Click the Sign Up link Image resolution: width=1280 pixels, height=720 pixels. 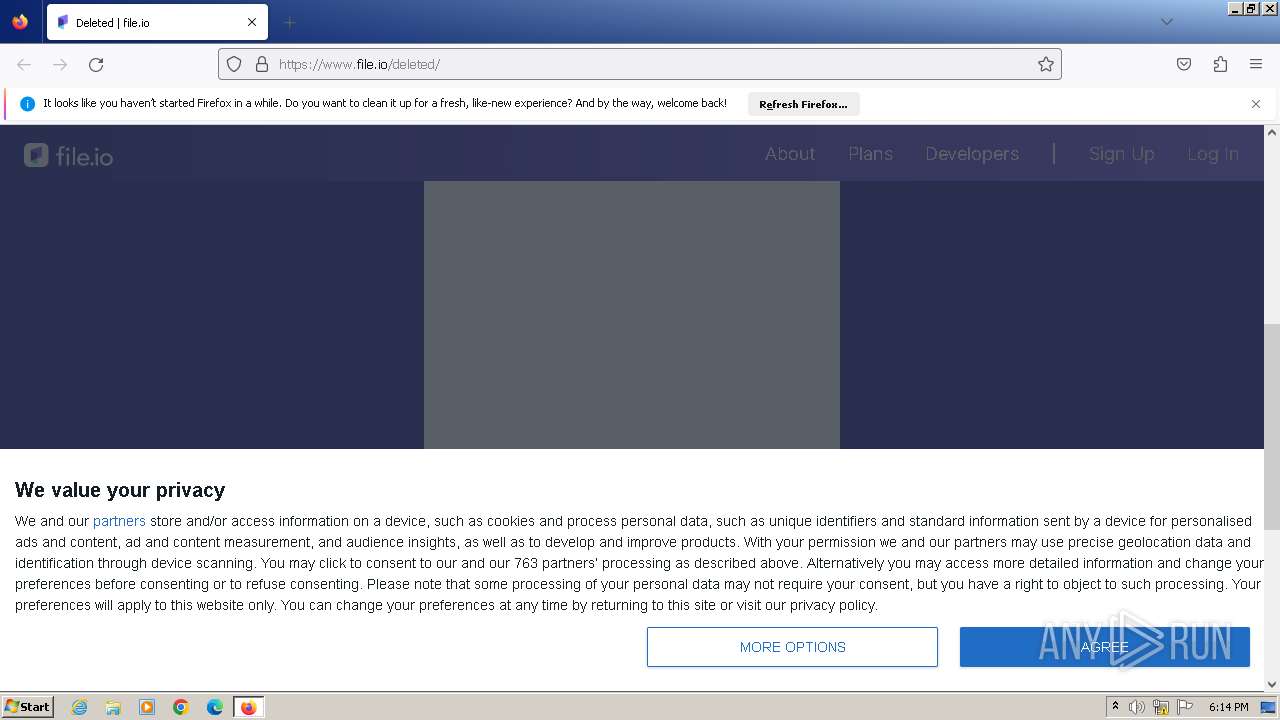(1121, 154)
